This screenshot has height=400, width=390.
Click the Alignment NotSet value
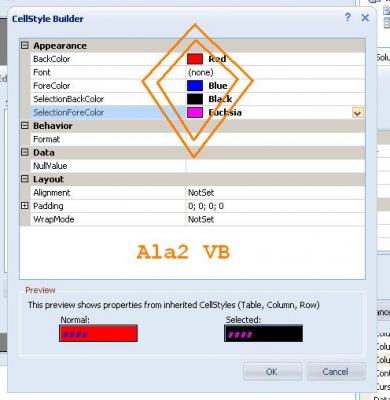click(x=201, y=193)
